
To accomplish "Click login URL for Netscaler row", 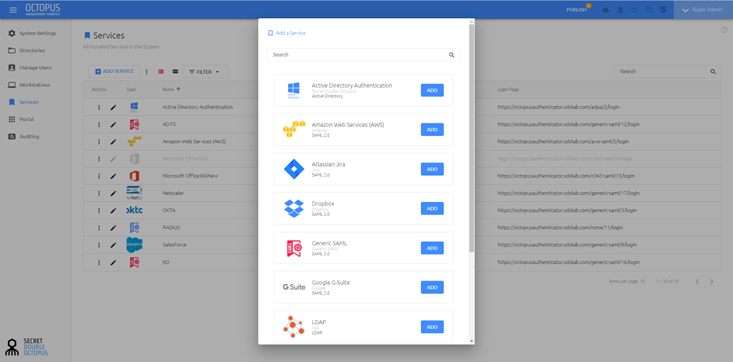I will pyautogui.click(x=568, y=194).
